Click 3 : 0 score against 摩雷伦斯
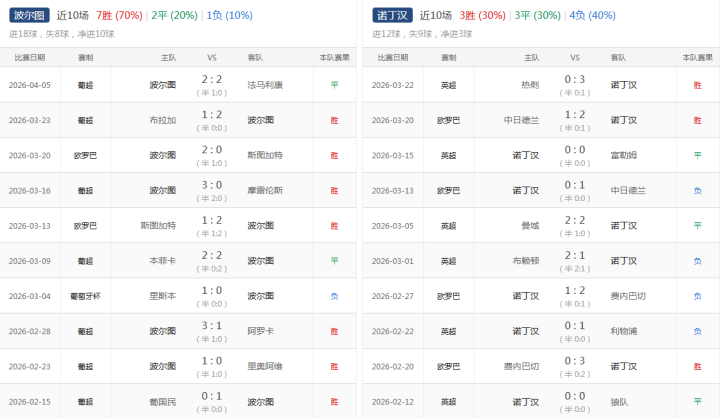The image size is (720, 419). tap(212, 185)
